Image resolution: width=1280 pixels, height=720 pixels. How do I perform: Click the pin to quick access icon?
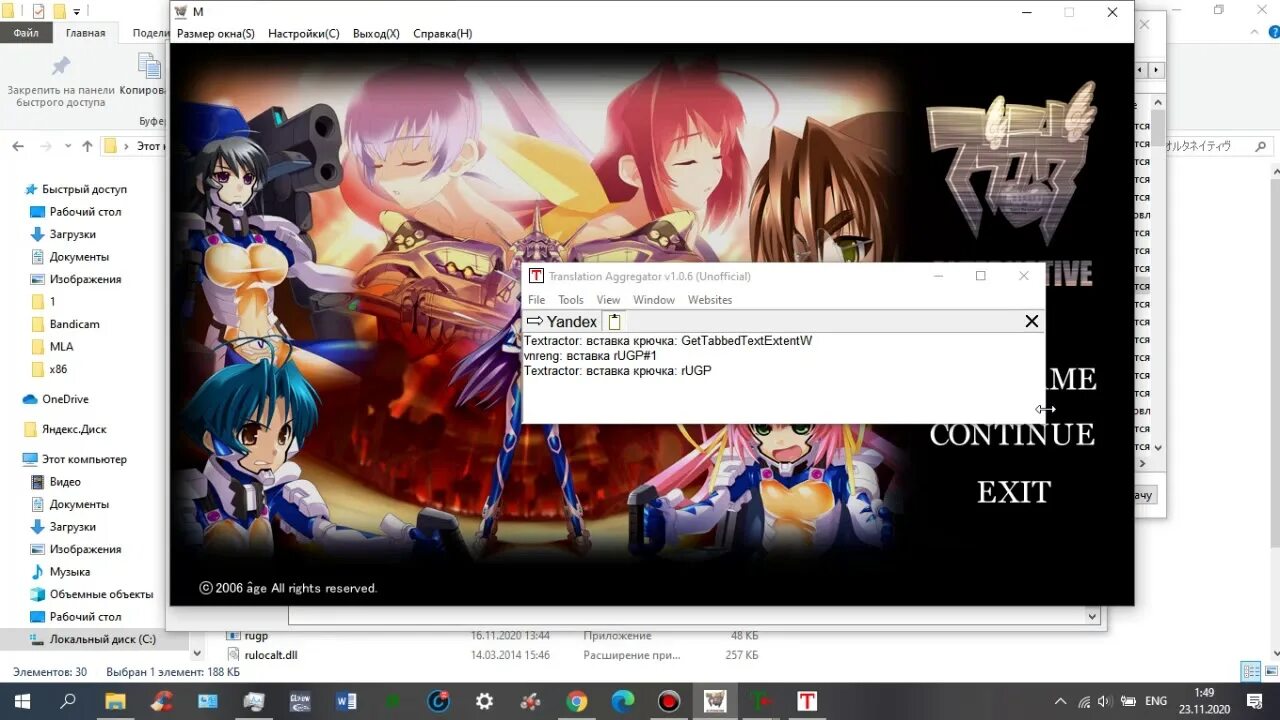[61, 66]
